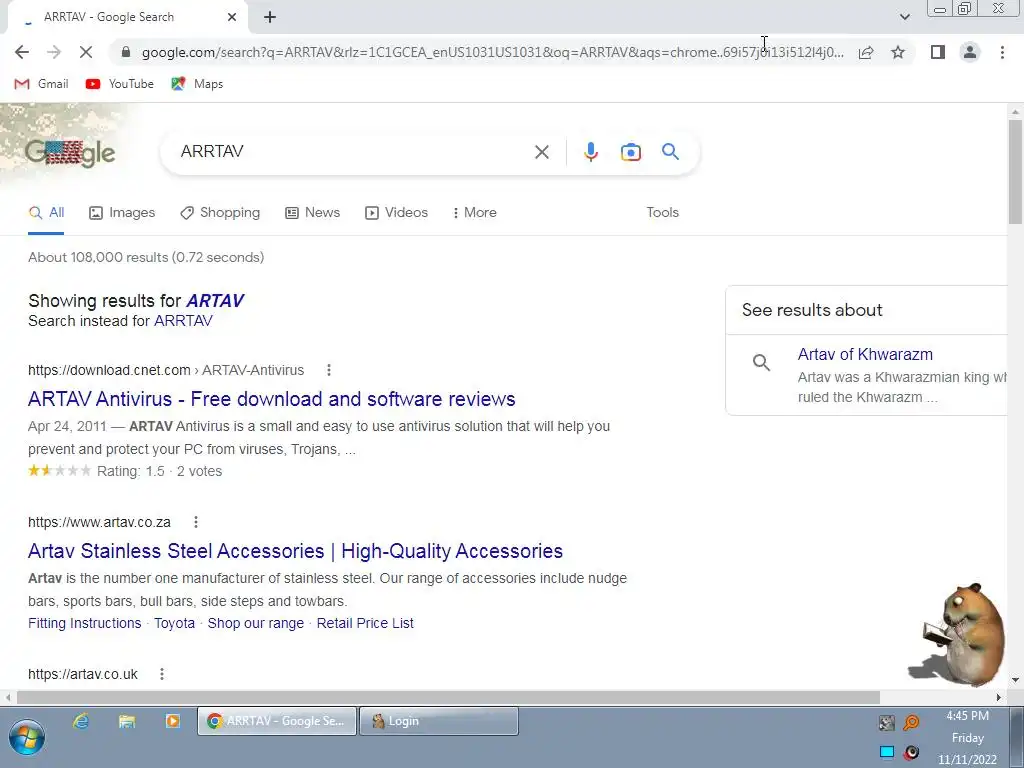
Task: Switch to Login window in taskbar
Action: tap(438, 721)
